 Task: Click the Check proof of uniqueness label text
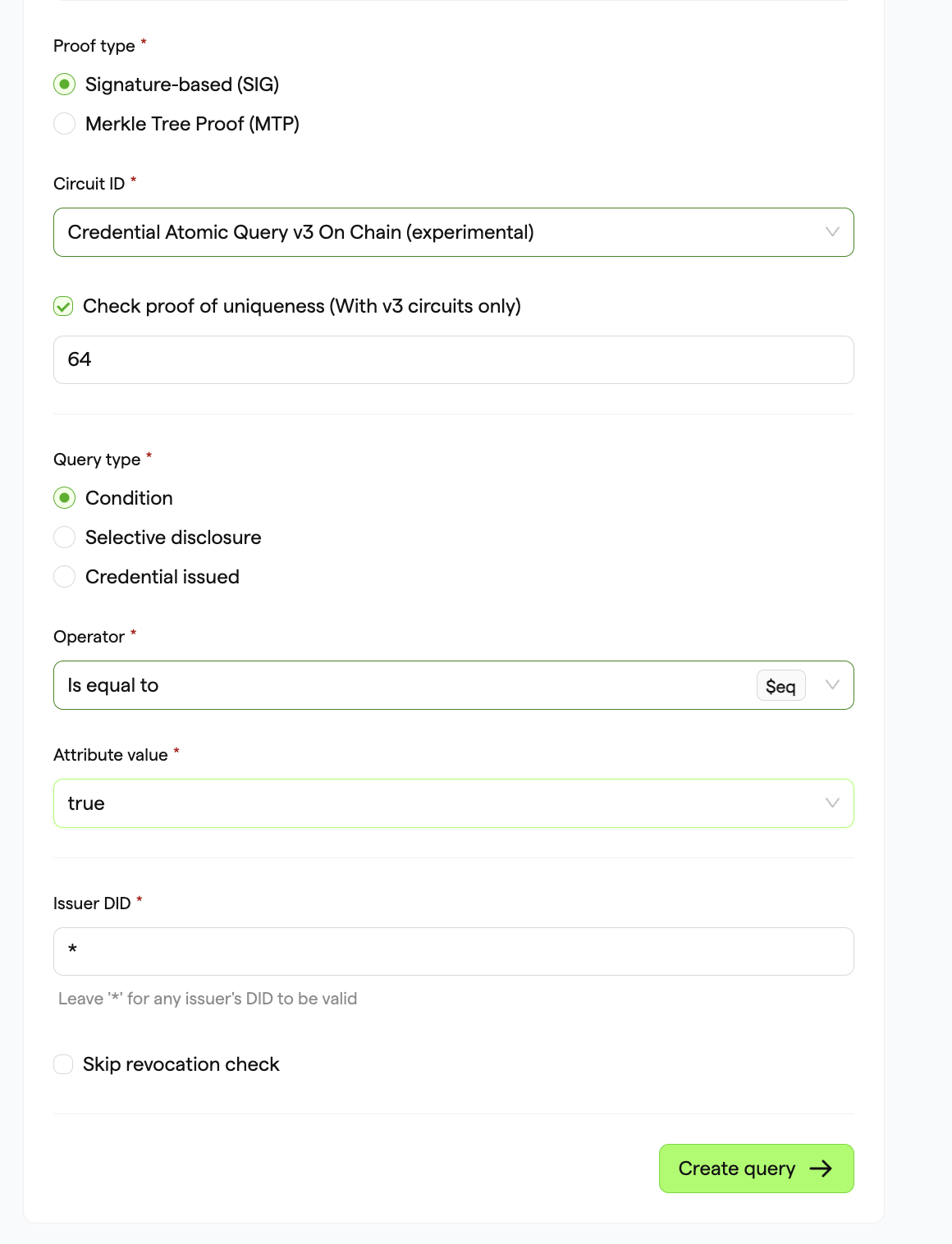(302, 306)
